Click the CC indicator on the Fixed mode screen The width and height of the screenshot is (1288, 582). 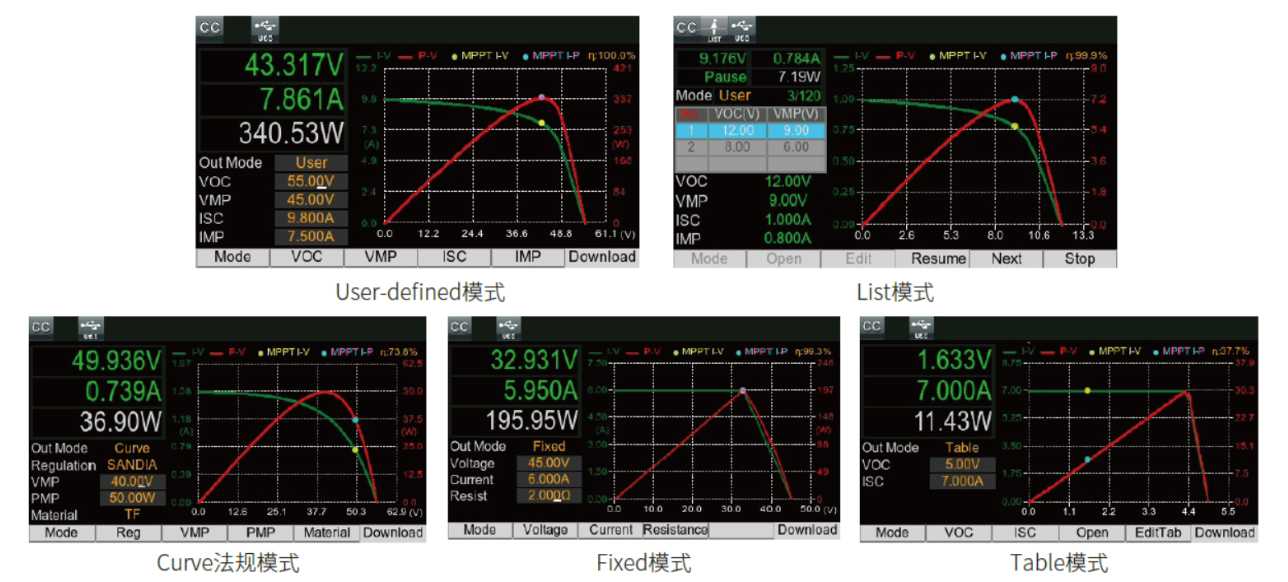pyautogui.click(x=460, y=327)
